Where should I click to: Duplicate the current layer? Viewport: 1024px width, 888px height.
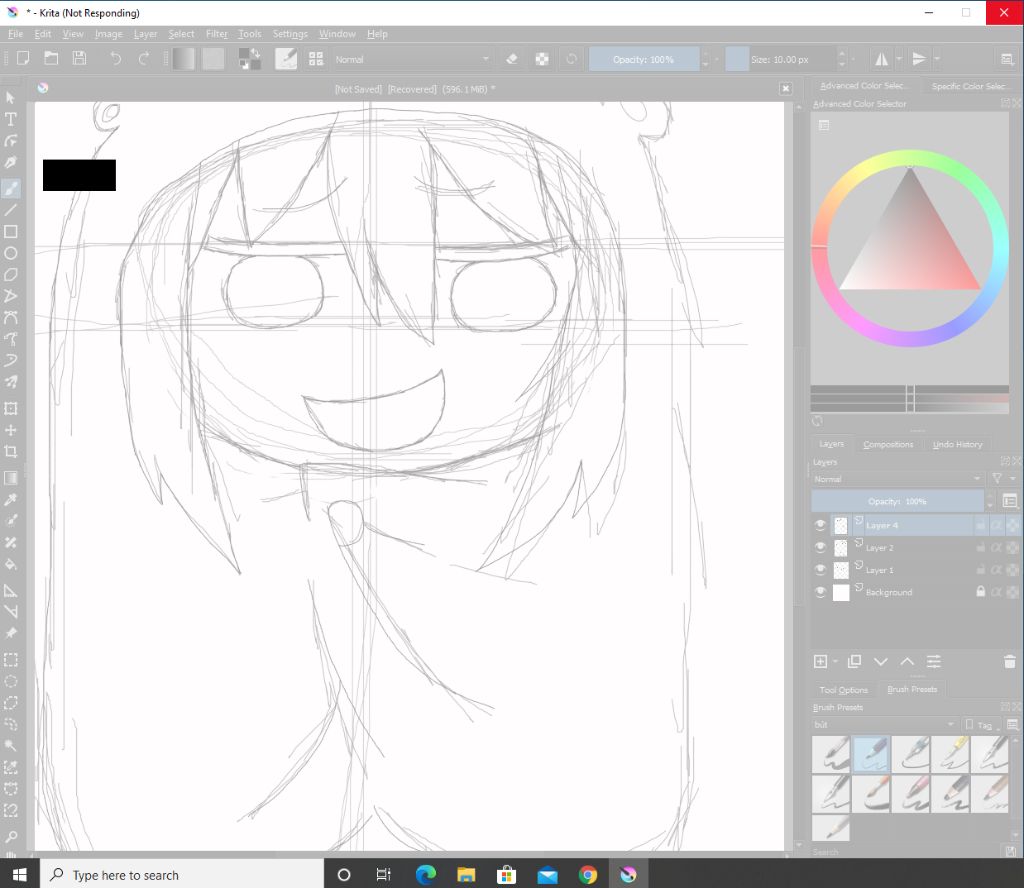click(854, 661)
